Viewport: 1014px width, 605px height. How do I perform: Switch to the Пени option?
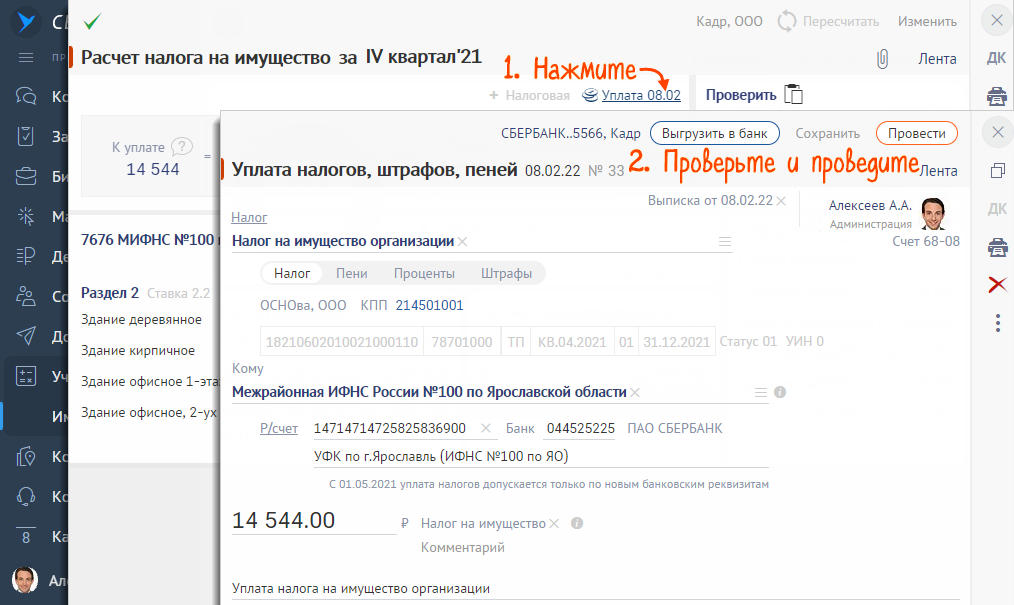pyautogui.click(x=352, y=273)
